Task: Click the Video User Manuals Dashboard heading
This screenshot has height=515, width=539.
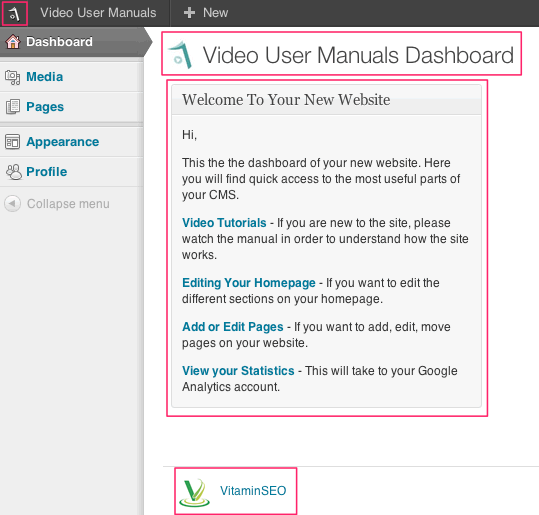Action: tap(358, 55)
